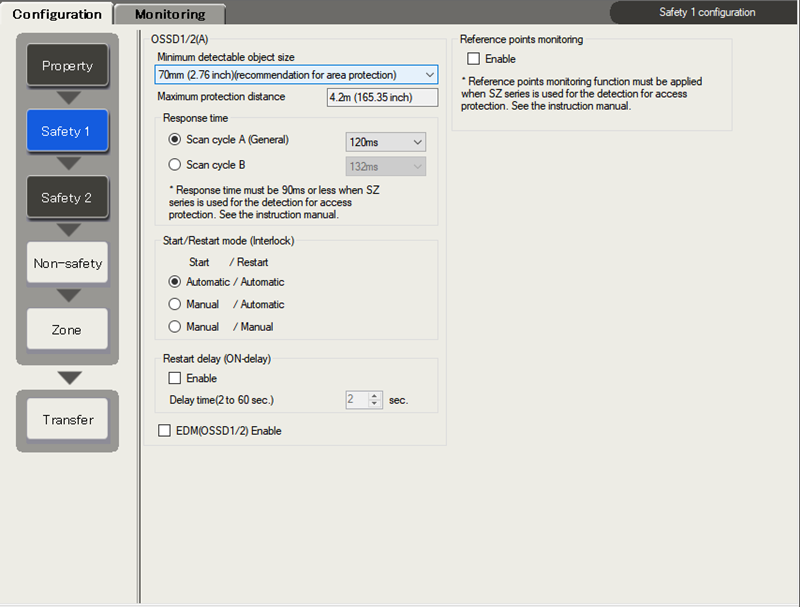The height and width of the screenshot is (607, 800).
Task: Open the Safety 1 step
Action: coord(67,131)
